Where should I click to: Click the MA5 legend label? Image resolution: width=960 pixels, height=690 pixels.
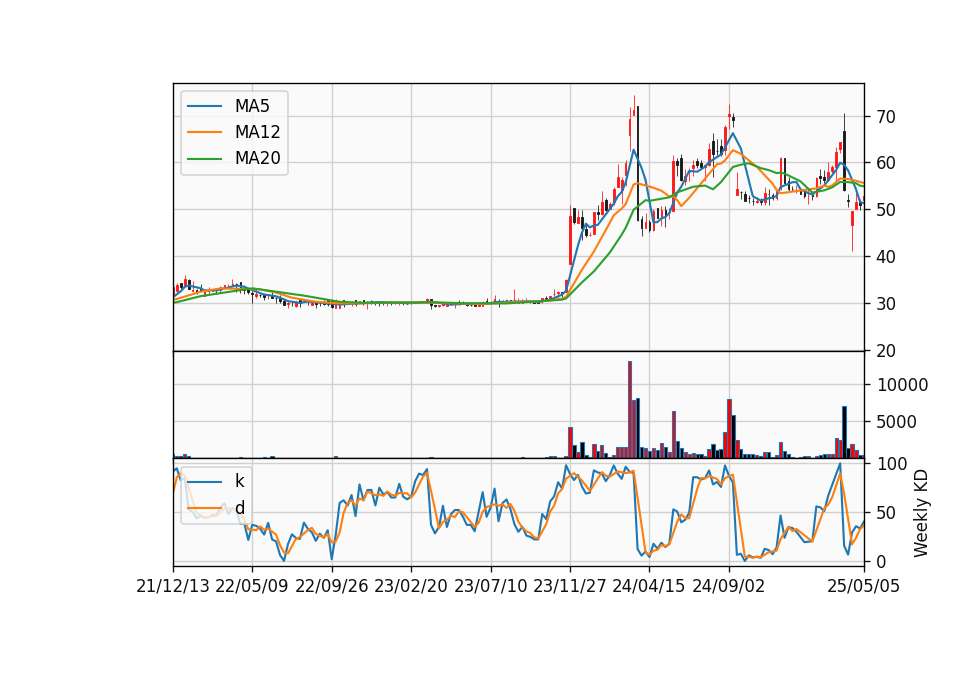point(252,106)
